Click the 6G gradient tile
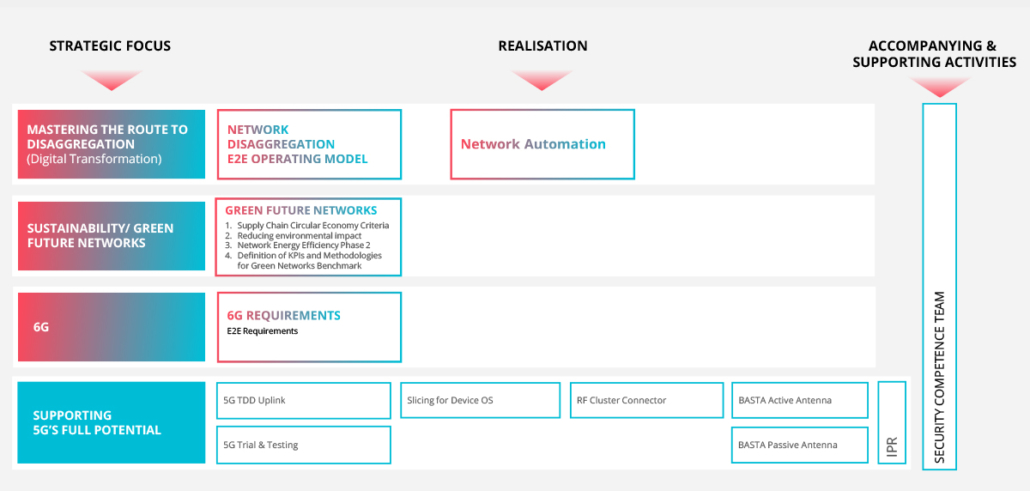Viewport: 1030px width, 491px height. coord(111,327)
